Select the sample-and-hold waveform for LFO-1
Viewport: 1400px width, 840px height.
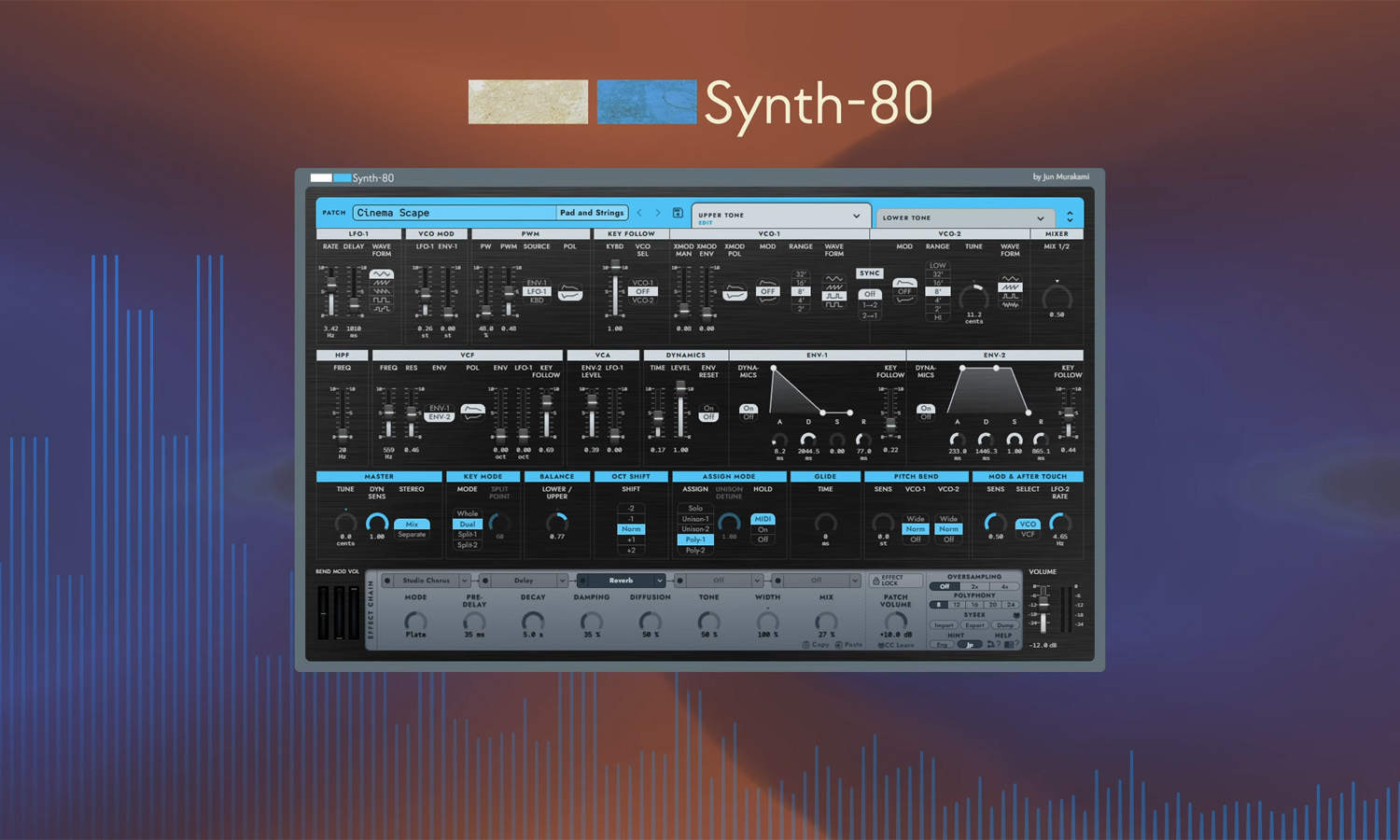(x=381, y=308)
